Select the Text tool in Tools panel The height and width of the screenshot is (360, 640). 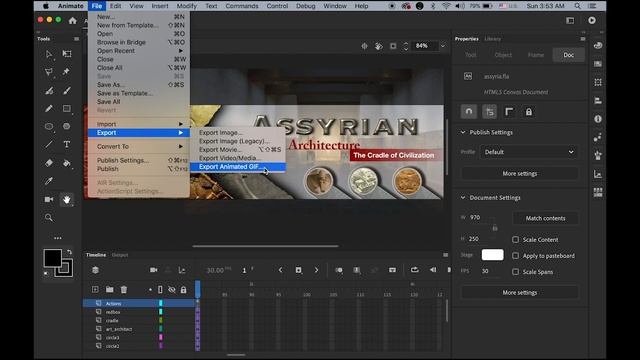pyautogui.click(x=67, y=144)
